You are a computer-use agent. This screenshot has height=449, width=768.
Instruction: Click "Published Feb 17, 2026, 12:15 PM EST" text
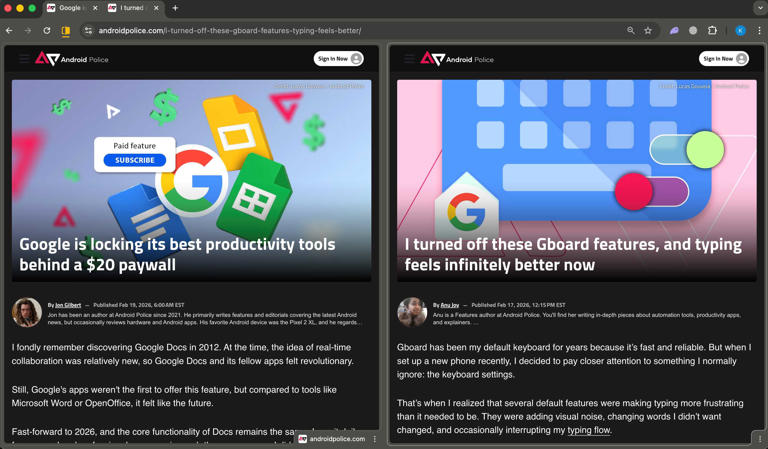click(x=518, y=305)
